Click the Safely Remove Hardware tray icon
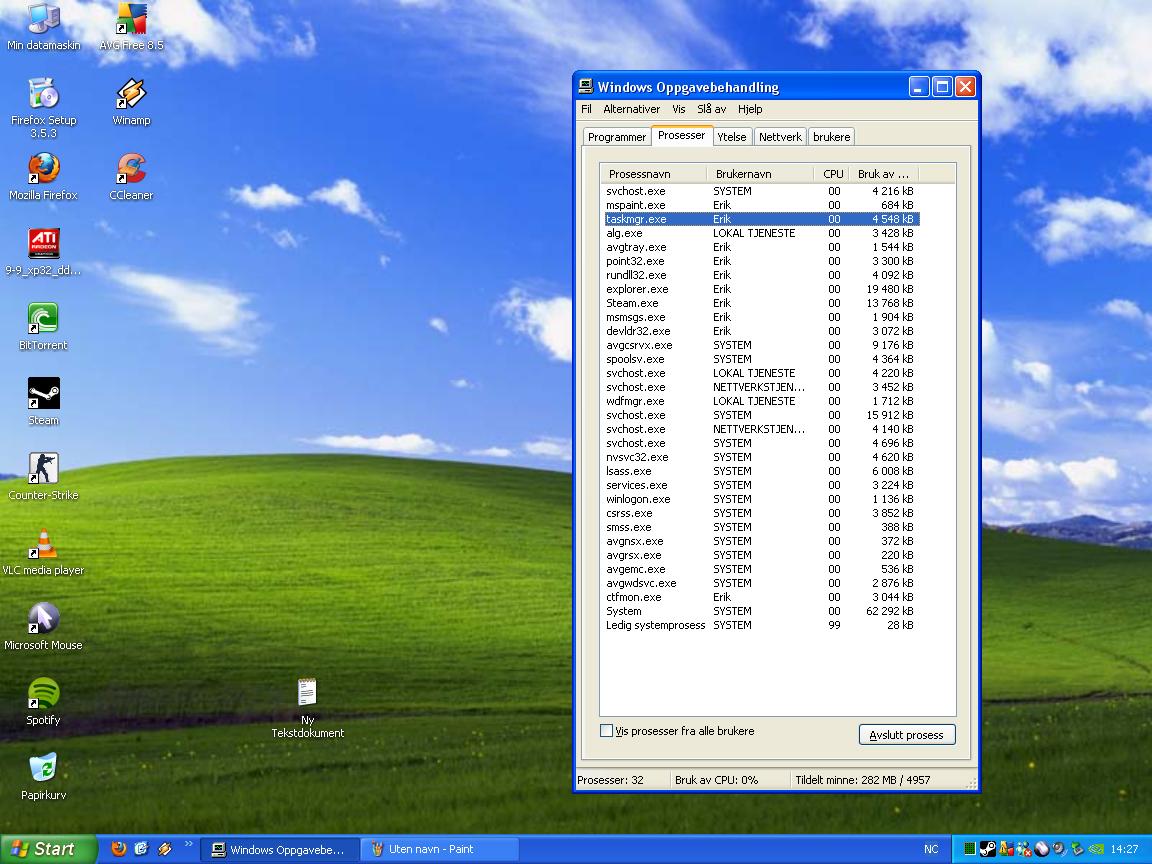This screenshot has height=864, width=1152. pos(1077,849)
